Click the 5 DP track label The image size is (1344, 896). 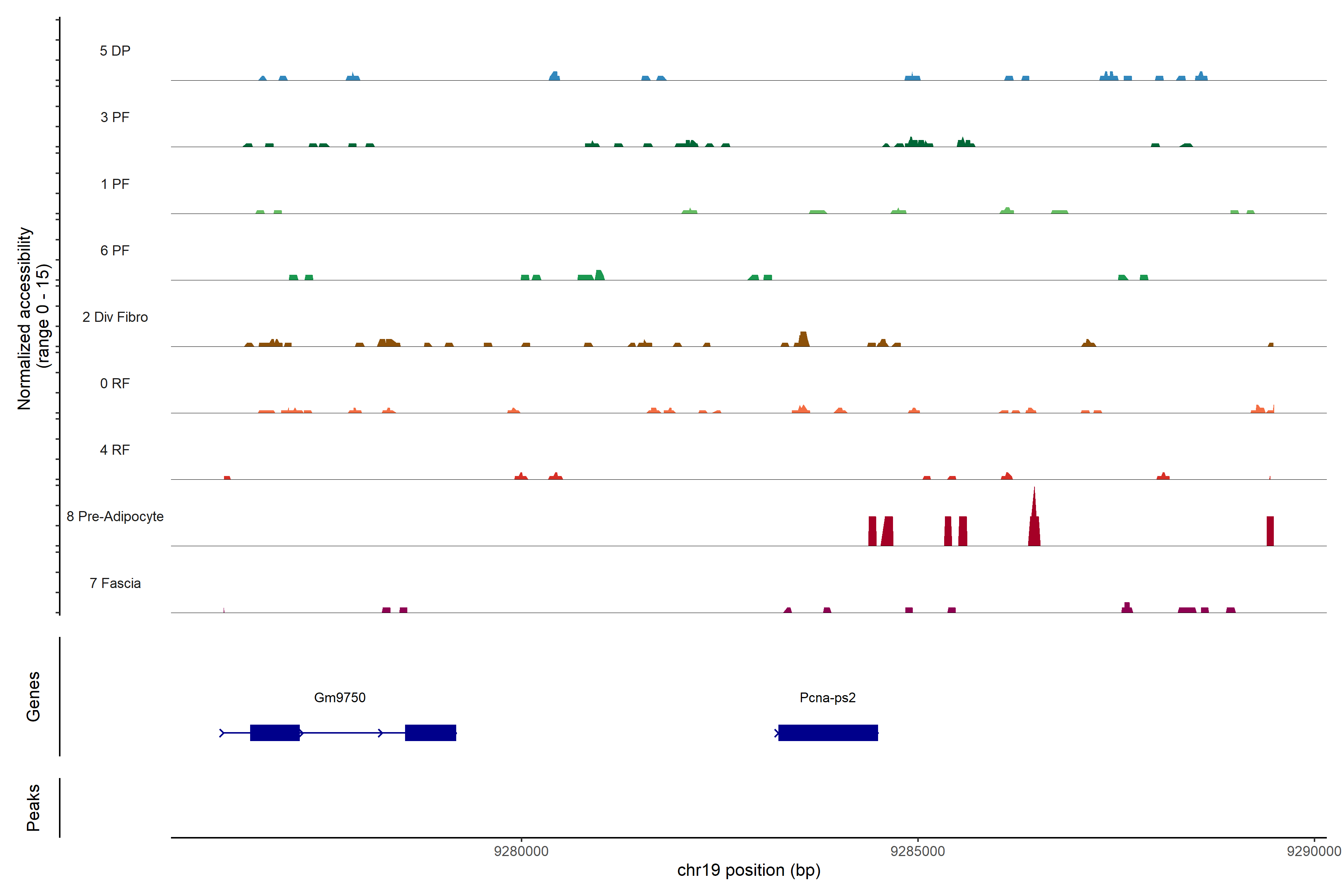pyautogui.click(x=115, y=51)
